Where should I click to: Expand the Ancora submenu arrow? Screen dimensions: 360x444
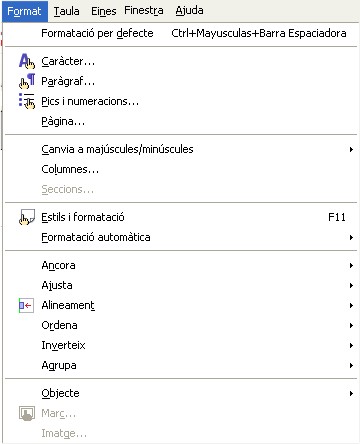click(x=351, y=265)
